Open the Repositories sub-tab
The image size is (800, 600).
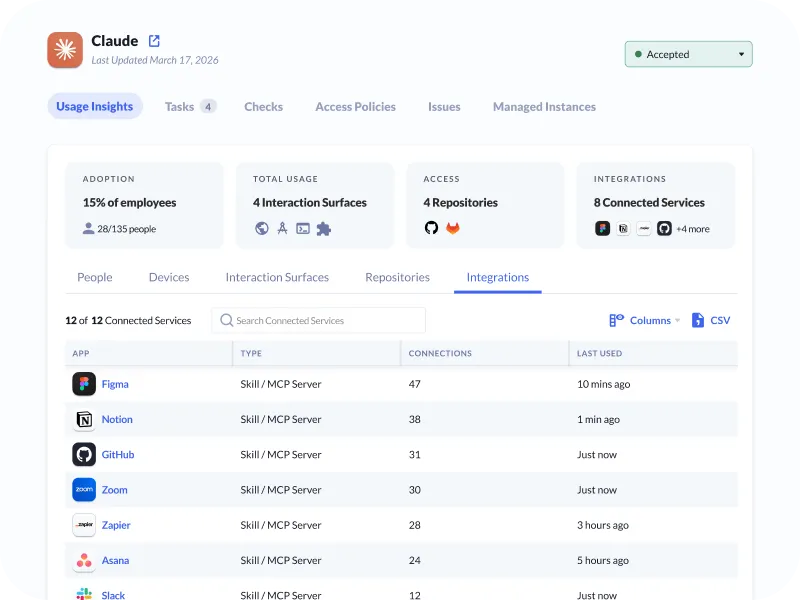point(397,277)
